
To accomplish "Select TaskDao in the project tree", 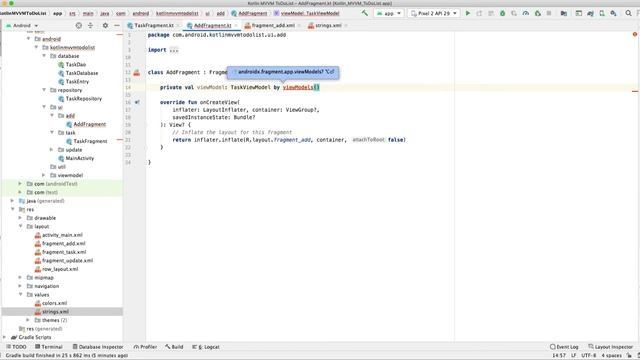I will (76, 64).
